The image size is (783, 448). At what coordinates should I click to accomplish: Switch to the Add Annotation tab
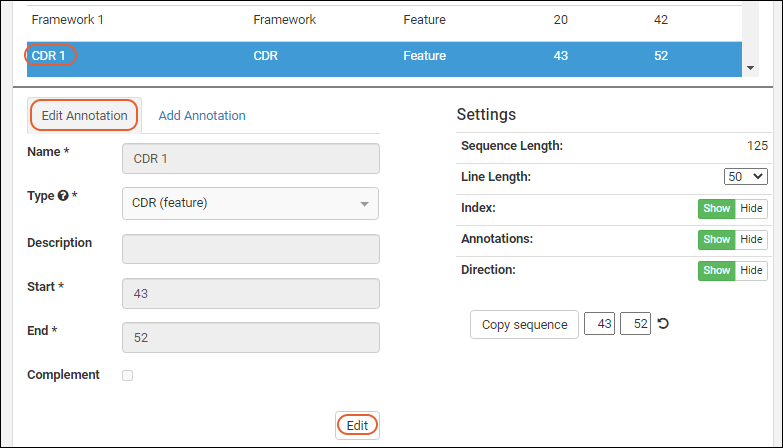click(x=202, y=116)
